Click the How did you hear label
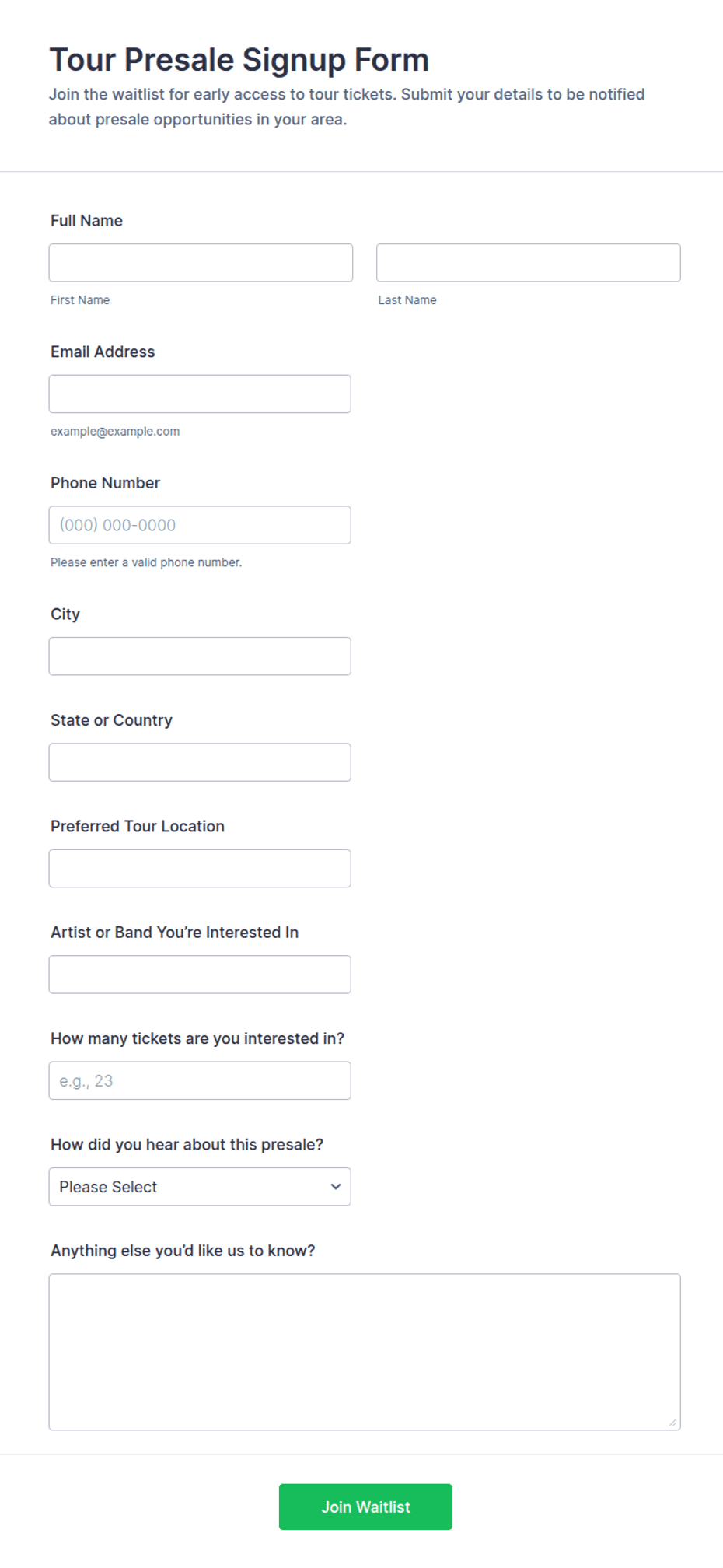 point(187,1145)
